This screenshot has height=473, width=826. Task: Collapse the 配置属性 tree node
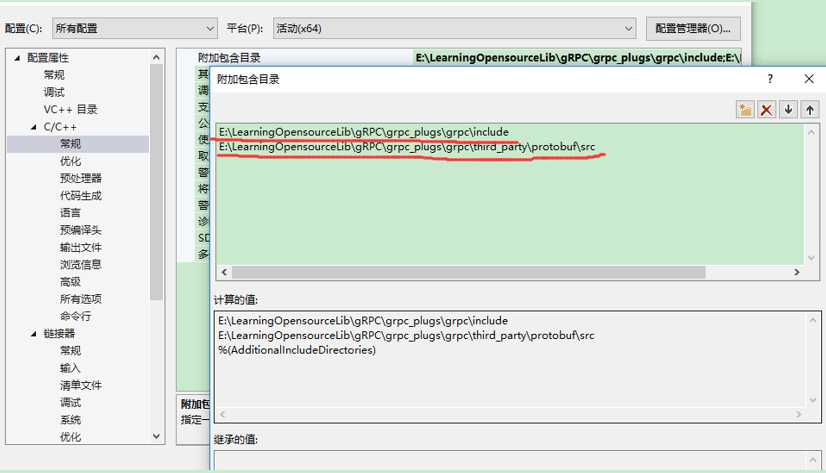coord(17,58)
